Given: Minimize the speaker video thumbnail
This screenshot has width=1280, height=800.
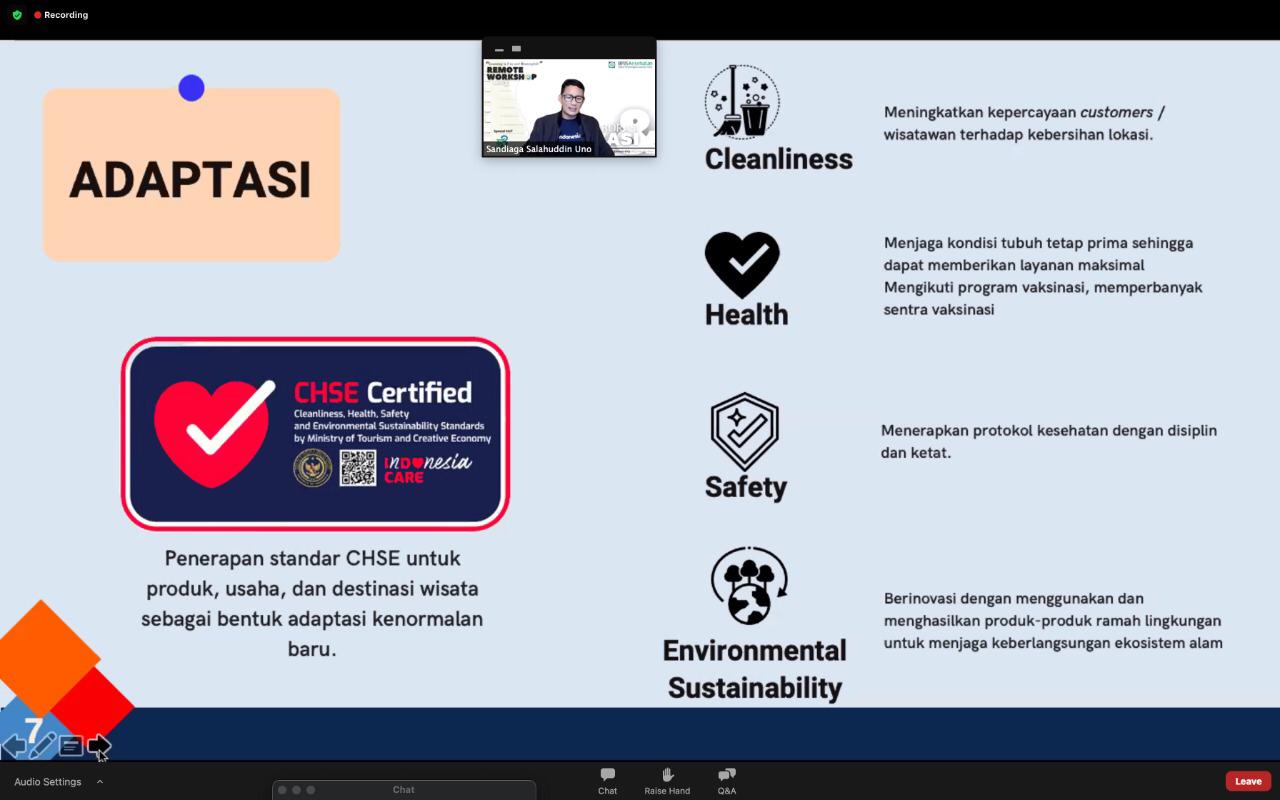Looking at the screenshot, I should pos(498,48).
